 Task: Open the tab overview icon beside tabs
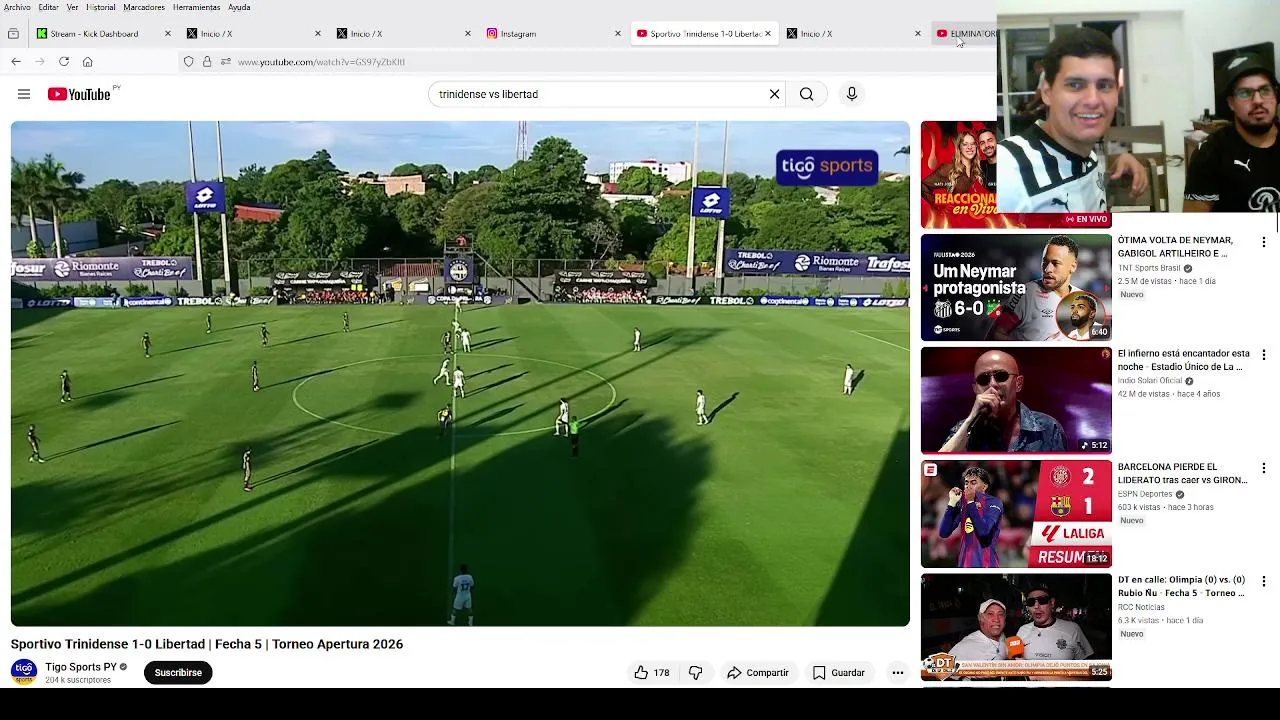(13, 34)
